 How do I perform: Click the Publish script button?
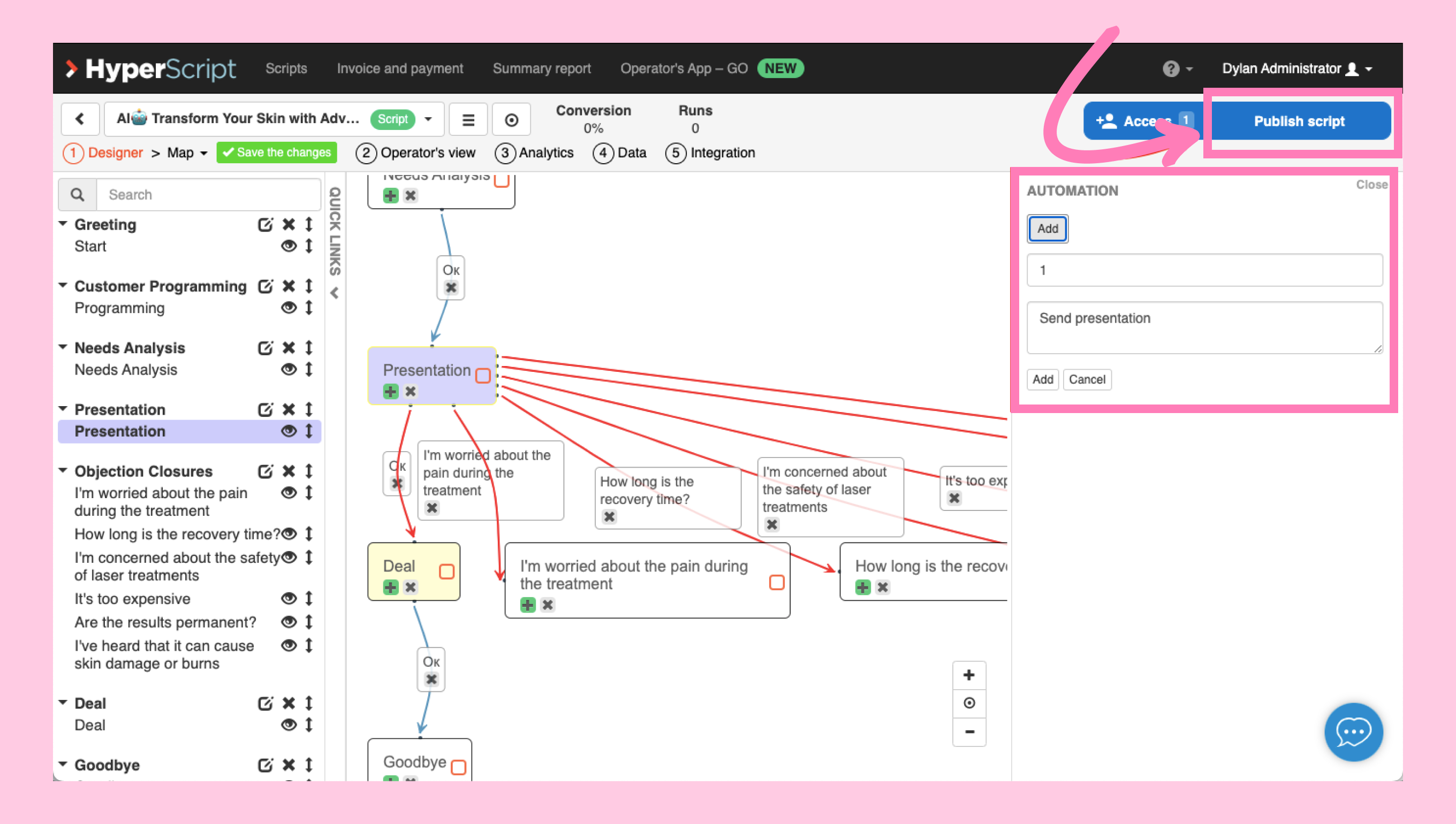(1299, 121)
